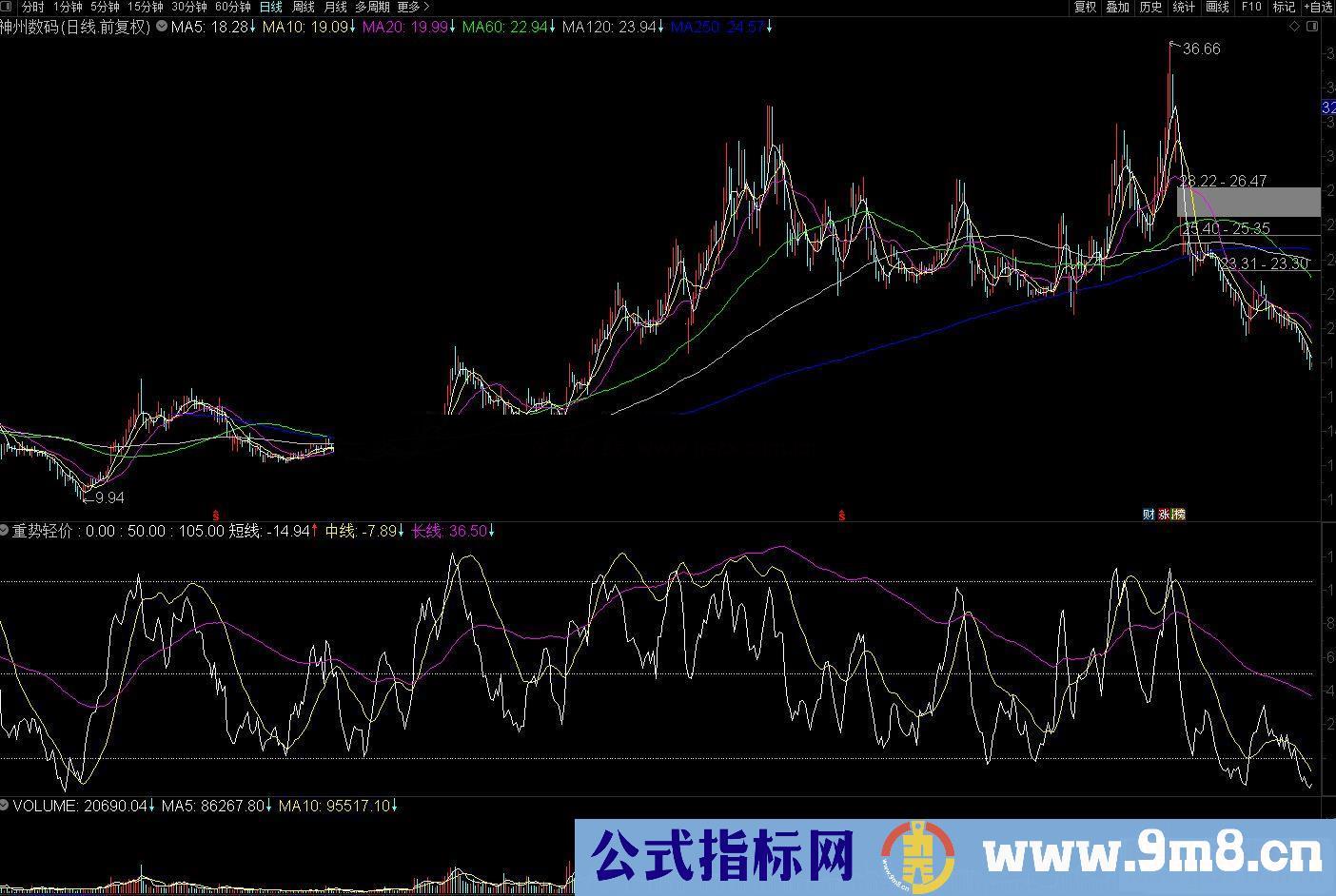Click the red 涨 icon near chart bottom
Image resolution: width=1336 pixels, height=896 pixels.
point(1165,513)
